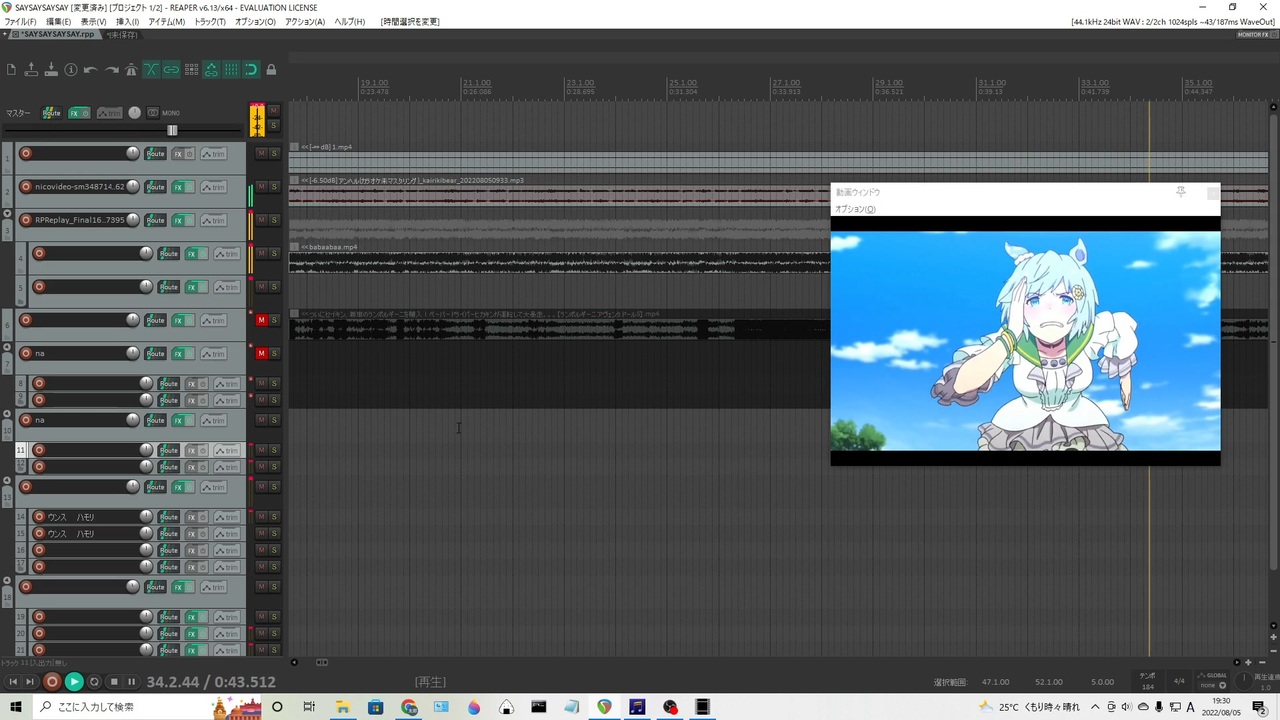
Task: Open the GLOBAL automation override selector
Action: [1212, 681]
